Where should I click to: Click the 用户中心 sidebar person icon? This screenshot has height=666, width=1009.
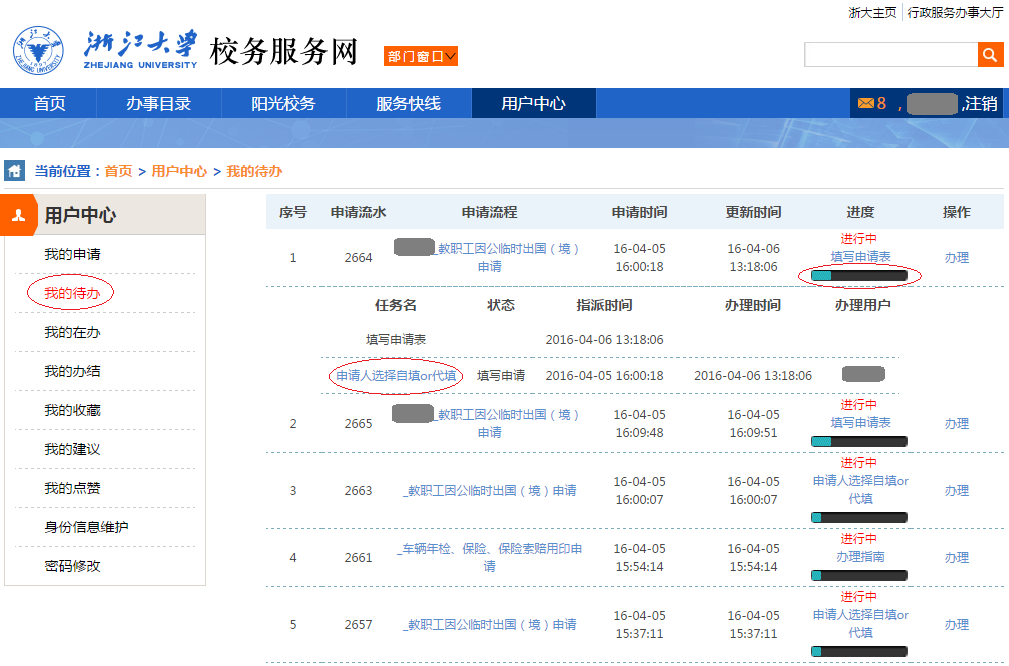[x=18, y=215]
